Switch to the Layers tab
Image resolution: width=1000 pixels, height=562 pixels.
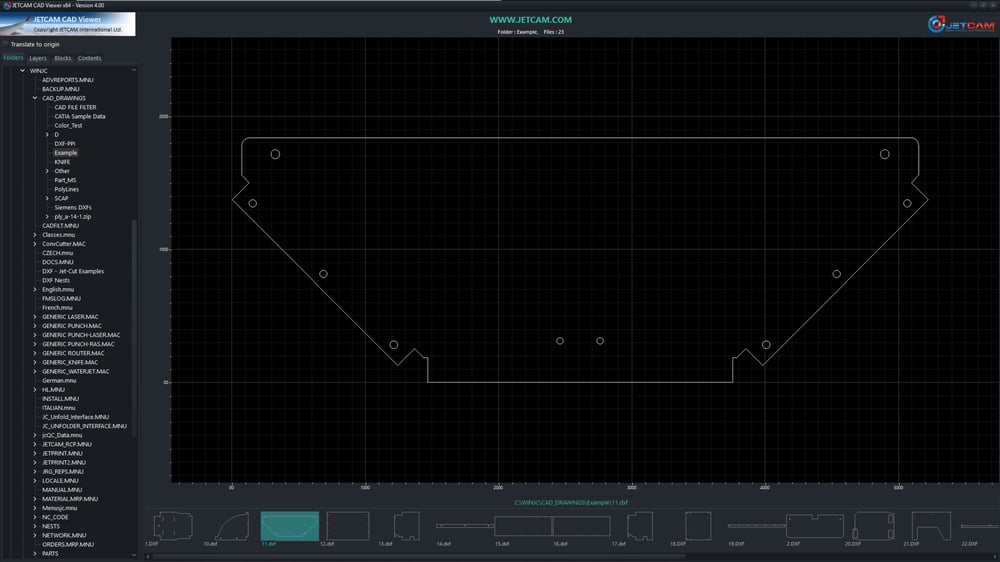(x=38, y=58)
